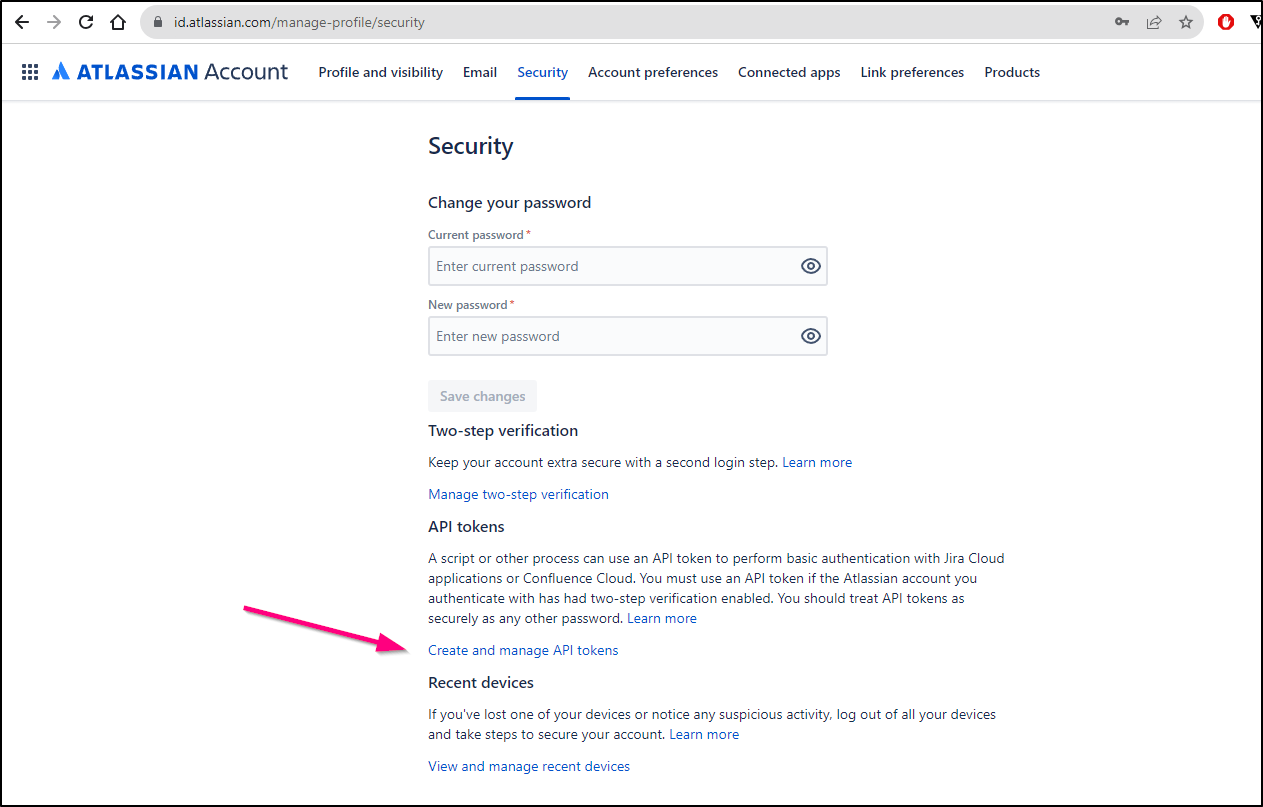Open the saved password key icon
Viewport: 1263px width, 807px height.
(1122, 22)
